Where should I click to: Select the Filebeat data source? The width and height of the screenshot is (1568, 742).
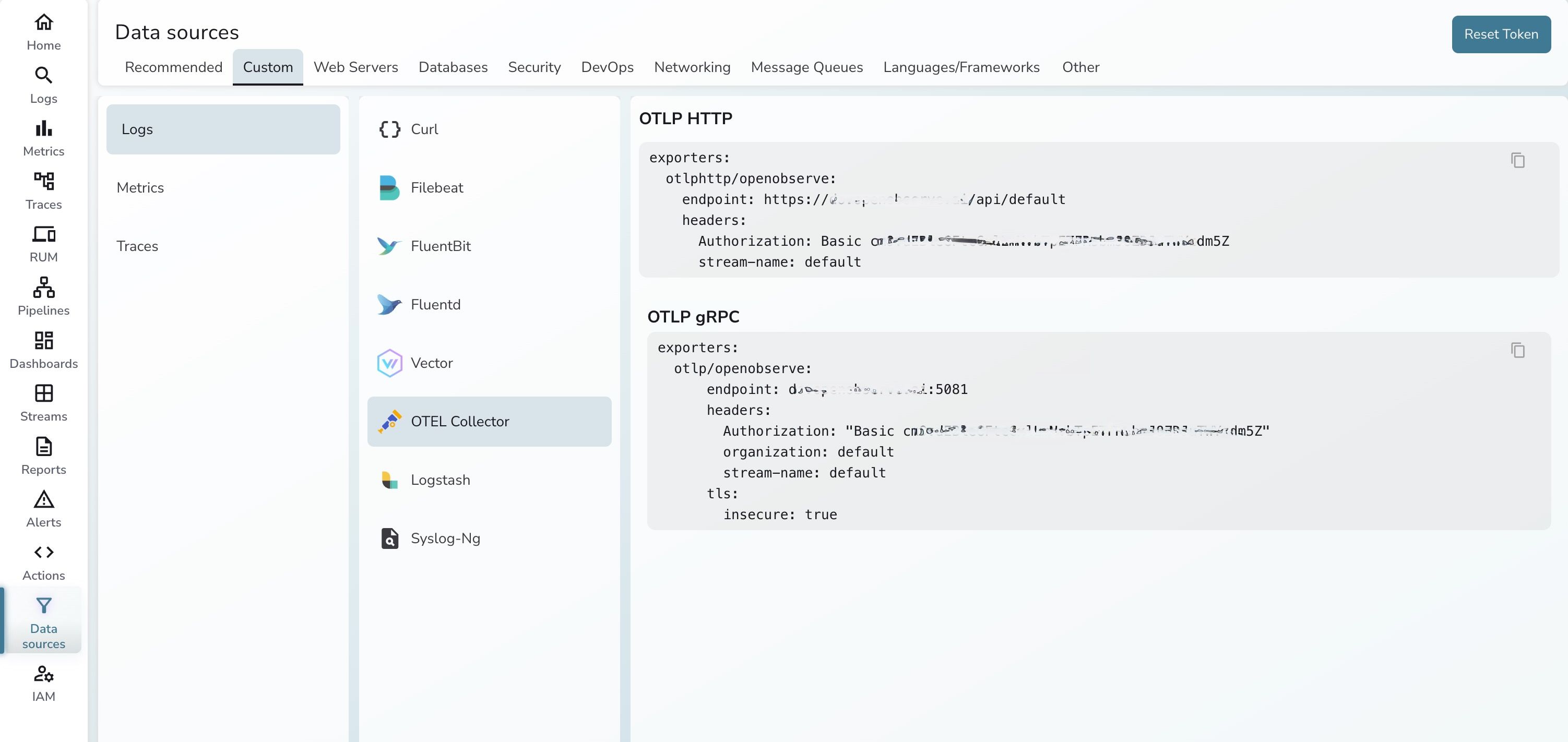point(436,187)
